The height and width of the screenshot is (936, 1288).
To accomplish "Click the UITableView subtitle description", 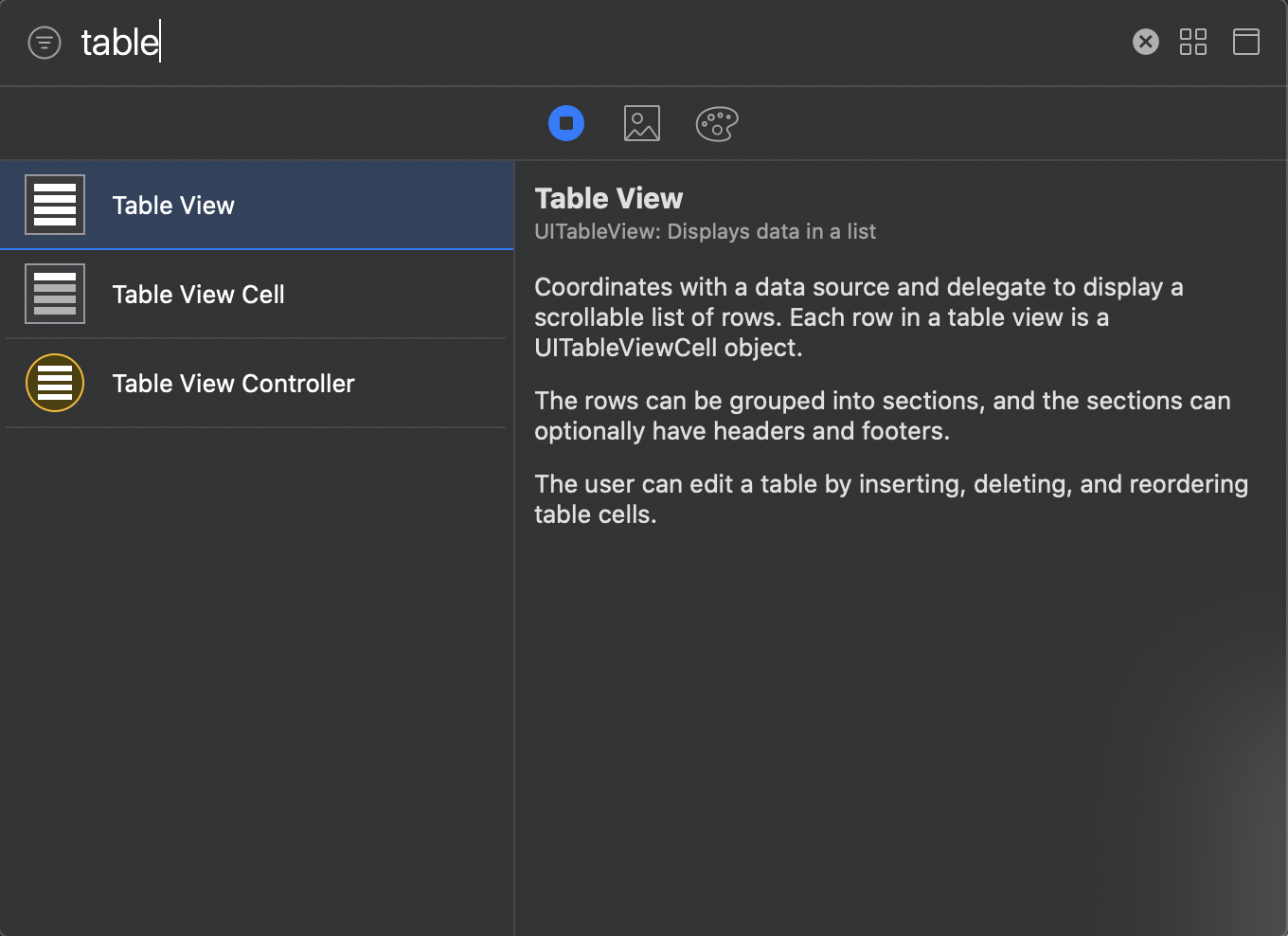I will click(x=705, y=232).
